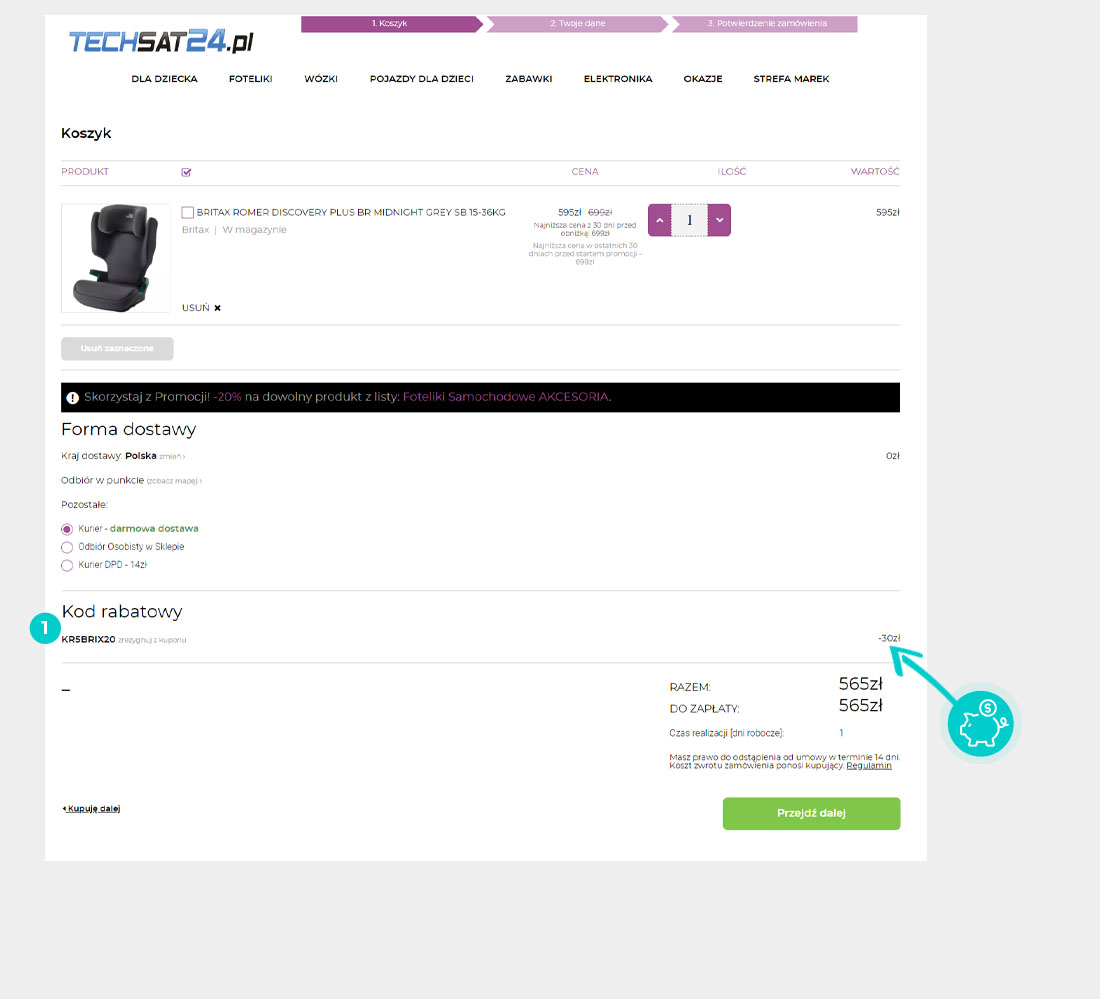
Task: Open the STREFA MAREK menu
Action: 791,79
